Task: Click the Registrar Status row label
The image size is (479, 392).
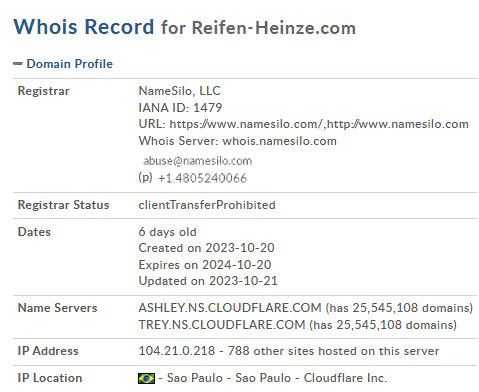Action: coord(63,205)
